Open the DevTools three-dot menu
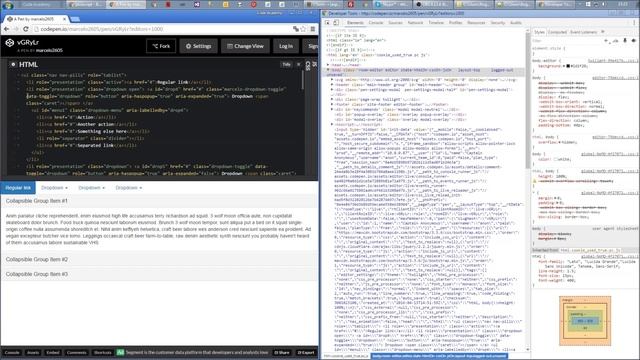Screen dimensions: 640x360 point(634,23)
